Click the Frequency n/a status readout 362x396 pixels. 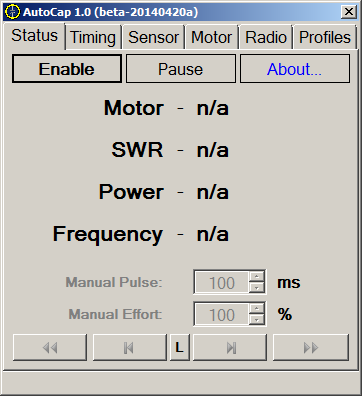click(x=213, y=234)
